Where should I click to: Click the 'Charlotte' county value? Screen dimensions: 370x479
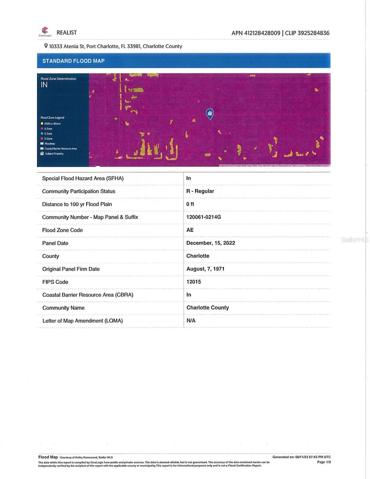[198, 256]
